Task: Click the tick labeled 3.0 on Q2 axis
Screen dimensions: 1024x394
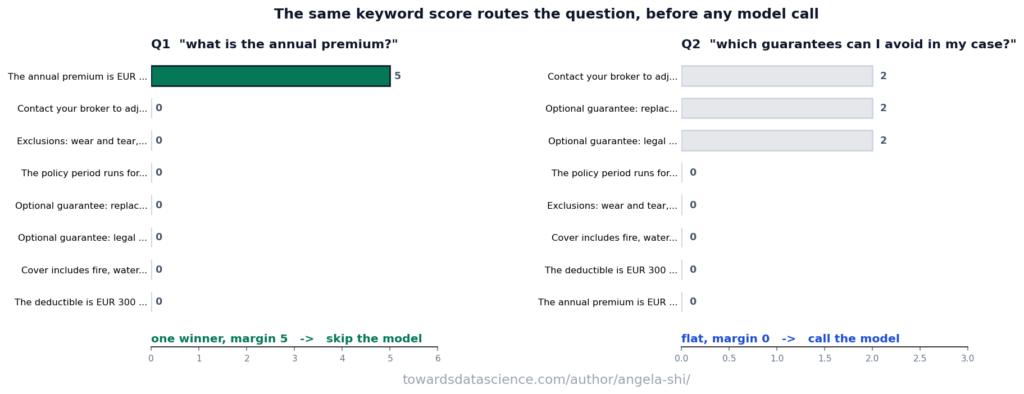Action: click(968, 358)
